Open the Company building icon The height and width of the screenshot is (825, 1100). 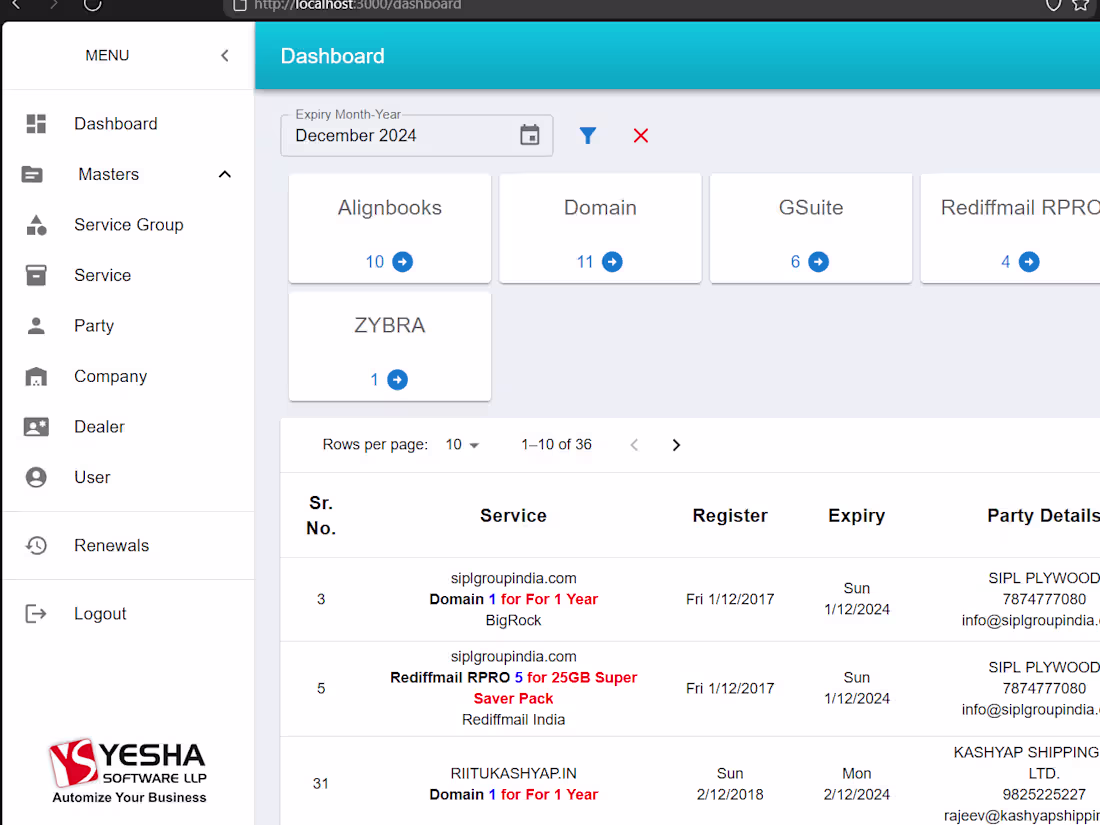tap(37, 376)
